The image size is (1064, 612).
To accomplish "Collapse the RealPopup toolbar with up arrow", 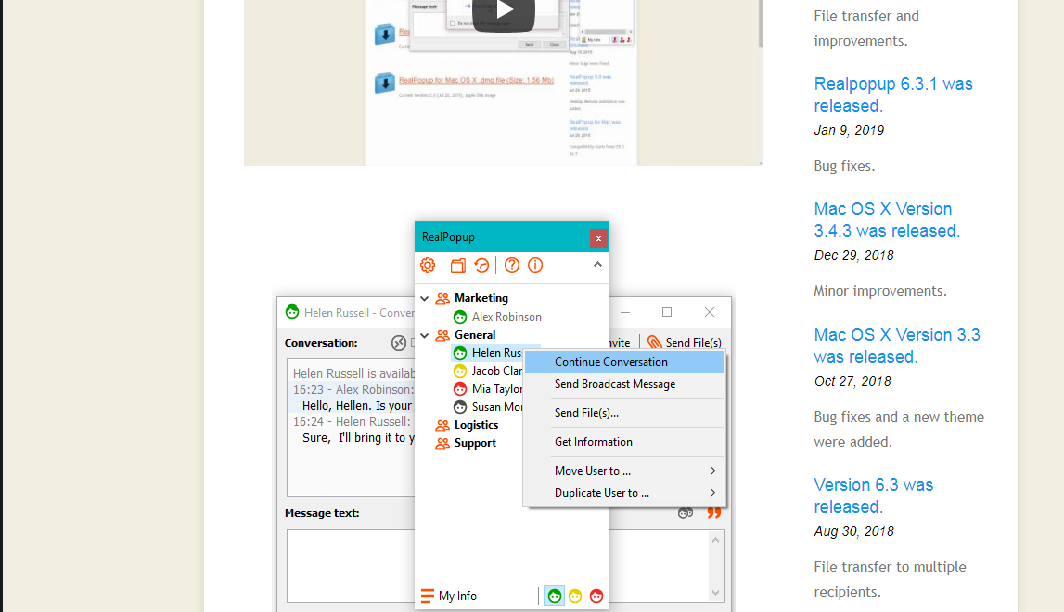I will point(598,265).
